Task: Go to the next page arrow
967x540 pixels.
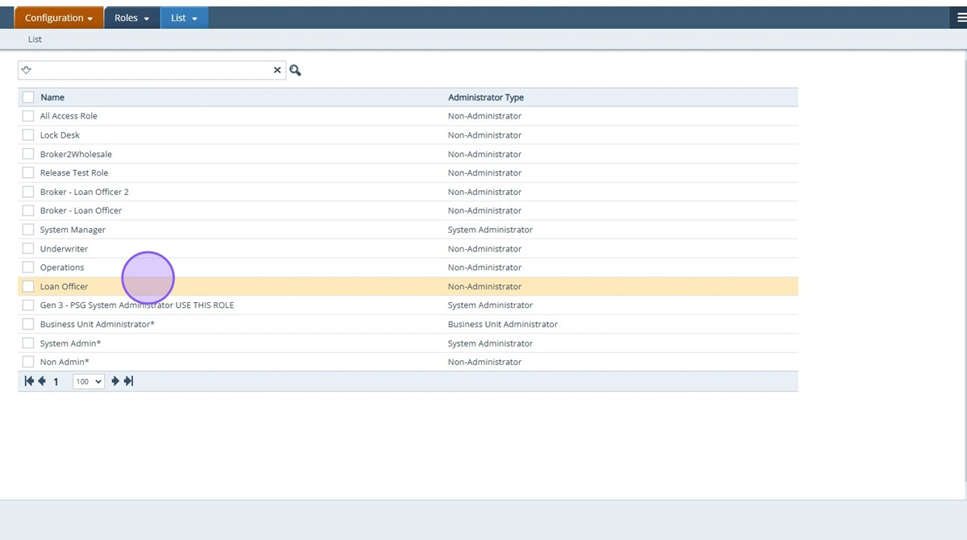Action: coord(115,381)
